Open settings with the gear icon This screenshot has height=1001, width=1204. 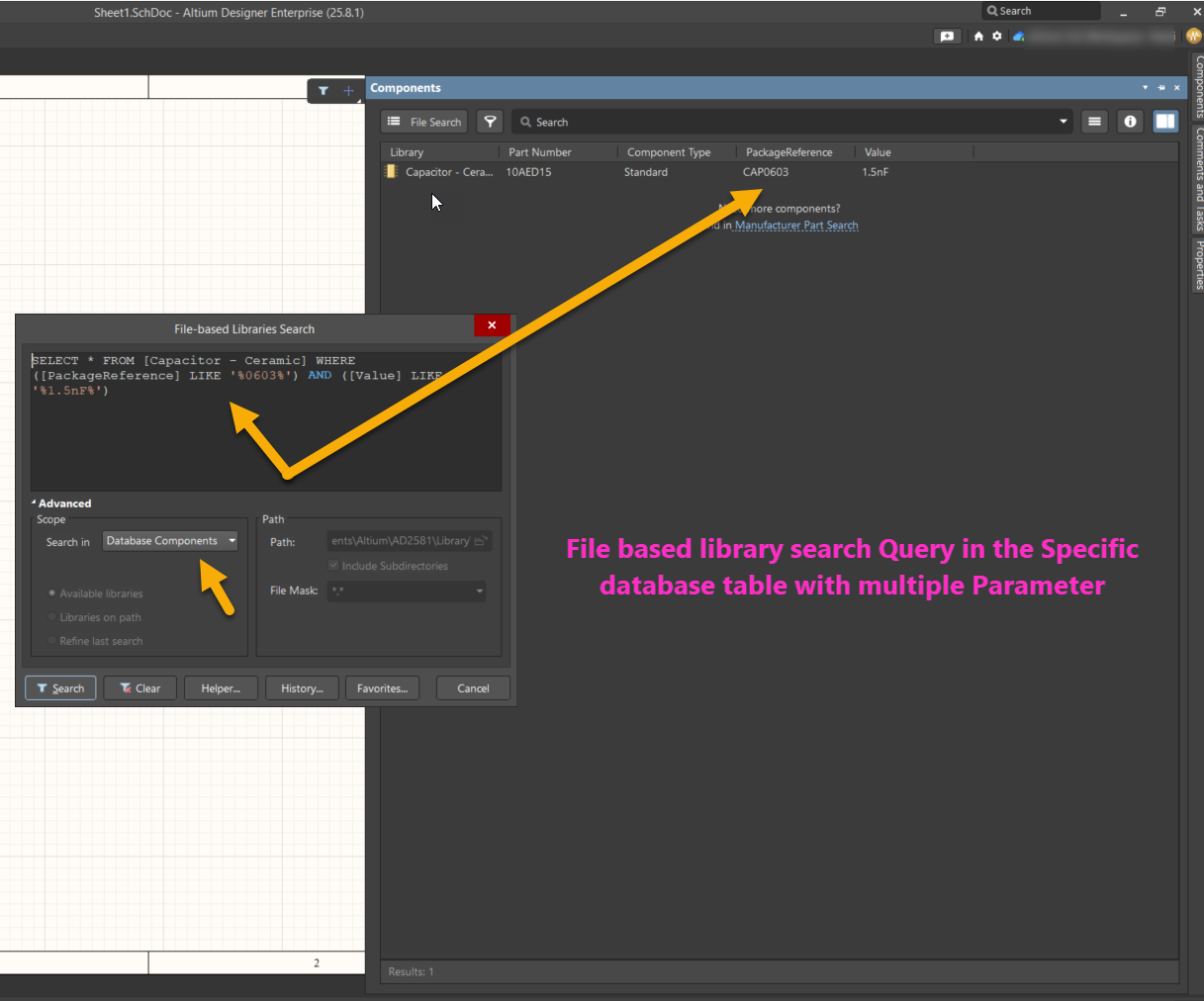coord(997,36)
